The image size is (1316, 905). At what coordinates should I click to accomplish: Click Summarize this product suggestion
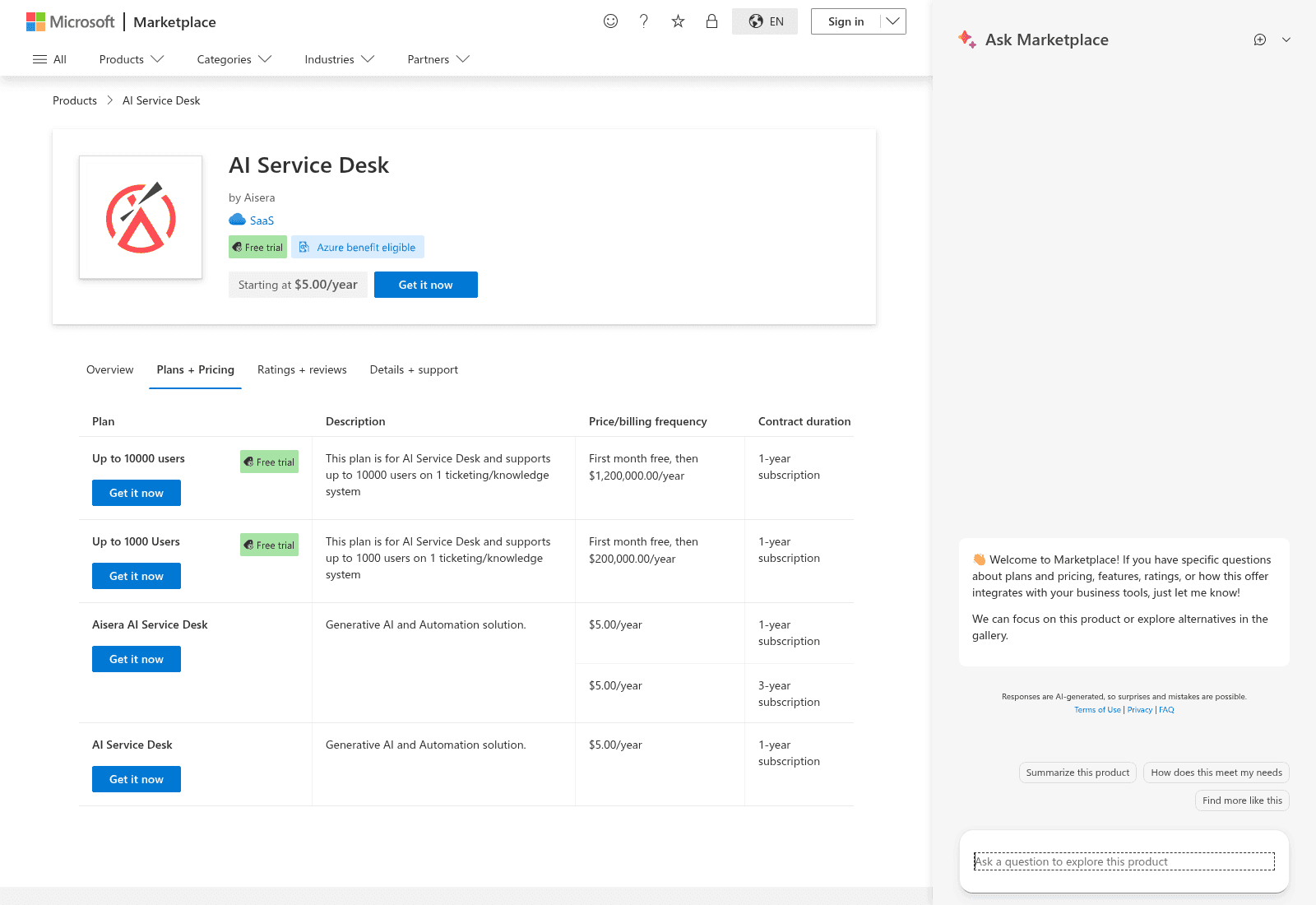click(x=1077, y=773)
